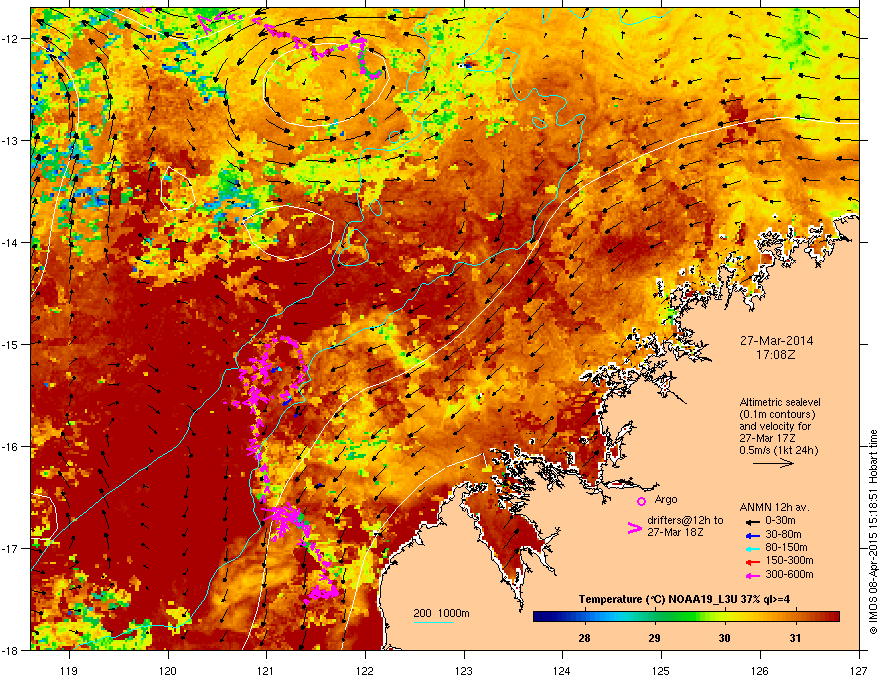Click the 126 longitude axis label
The image size is (880, 680).
[x=760, y=670]
